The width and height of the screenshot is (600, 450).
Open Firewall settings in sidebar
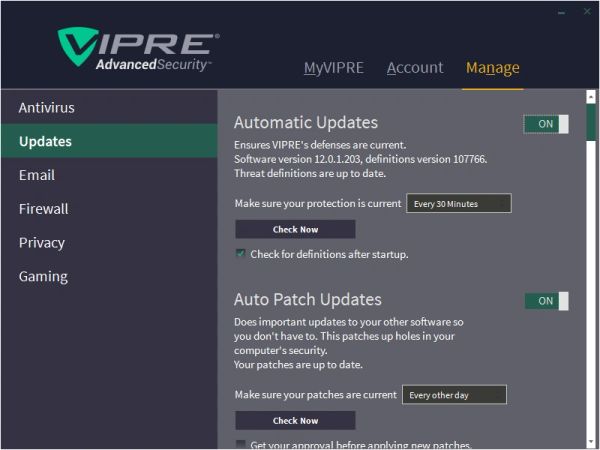point(109,209)
